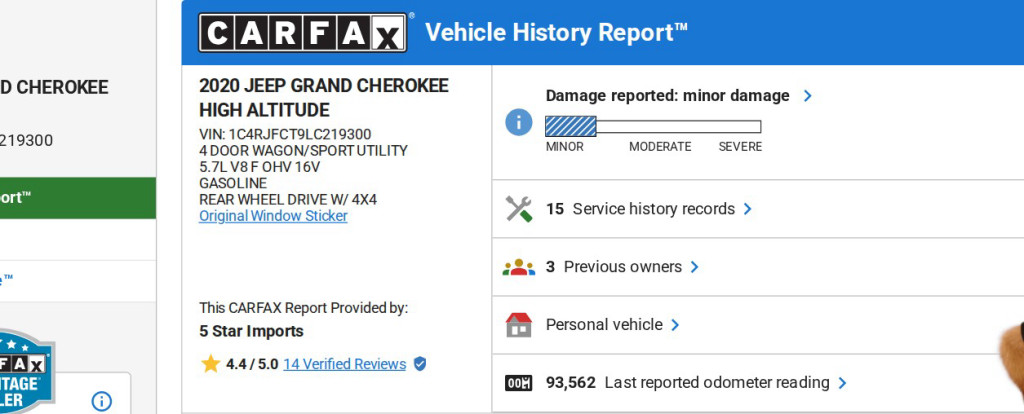
Task: Click the gold star rating icon
Action: tap(210, 364)
